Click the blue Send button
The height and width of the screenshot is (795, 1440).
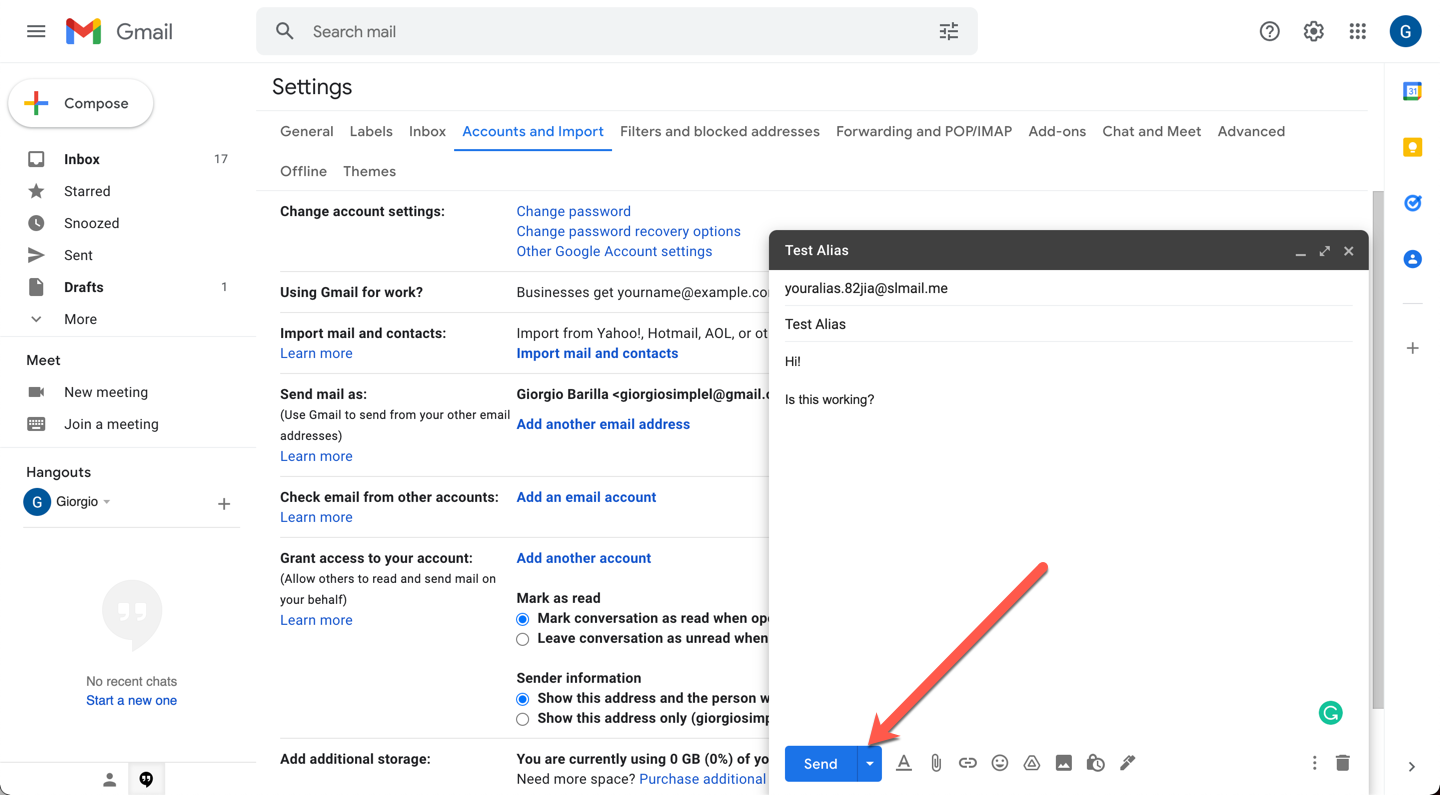(x=820, y=764)
